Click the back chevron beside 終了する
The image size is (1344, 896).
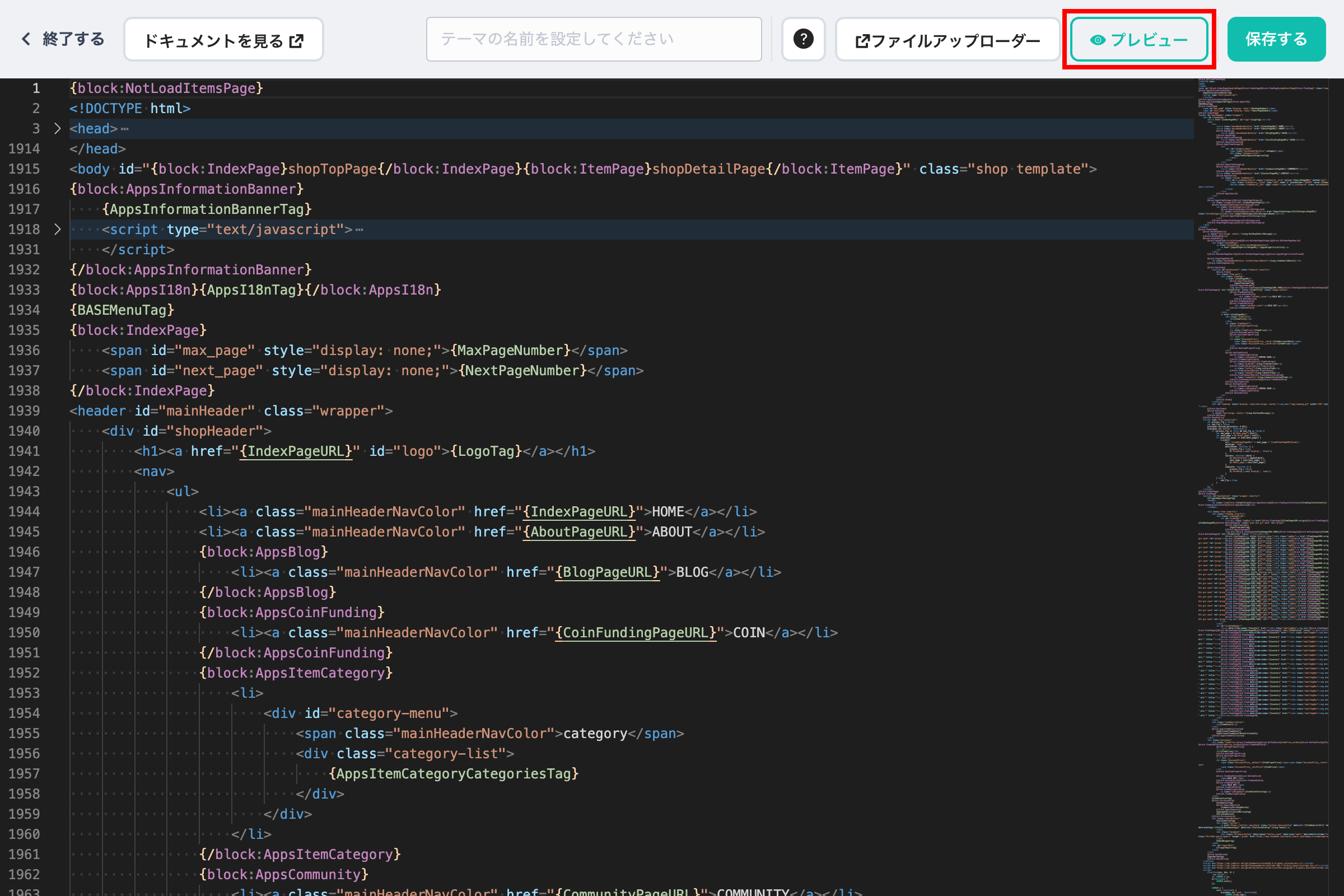tap(26, 39)
